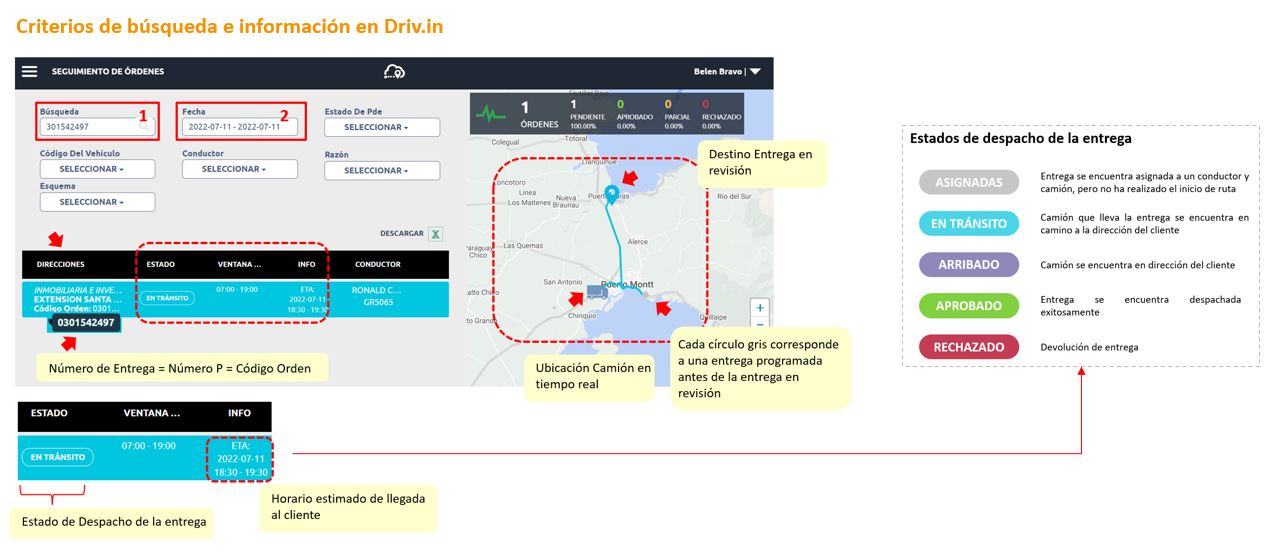Click the 1 ÓRDENES total counter
This screenshot has width=1278, height=557.
[538, 115]
